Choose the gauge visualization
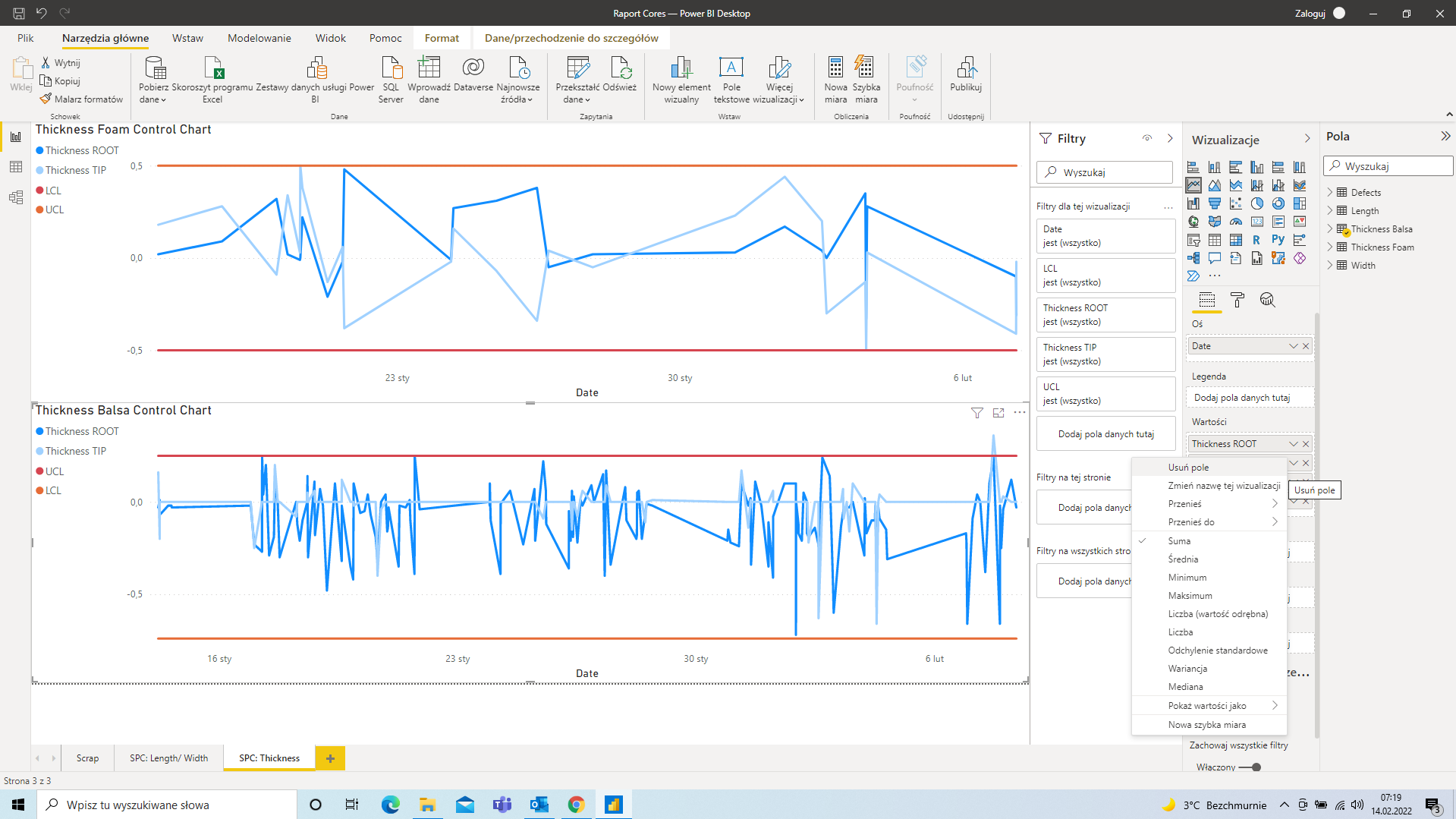 coord(1236,222)
